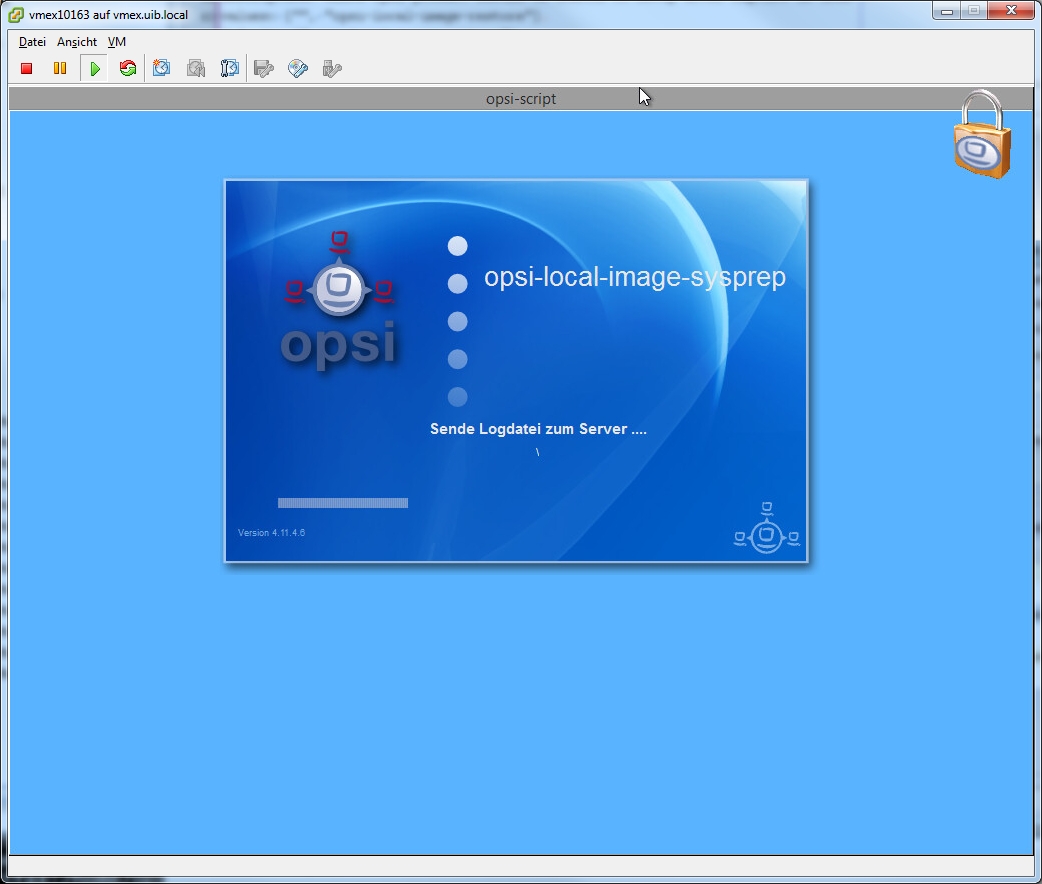This screenshot has width=1042, height=884.
Task: Click the floppy drive connection icon
Action: 264,68
